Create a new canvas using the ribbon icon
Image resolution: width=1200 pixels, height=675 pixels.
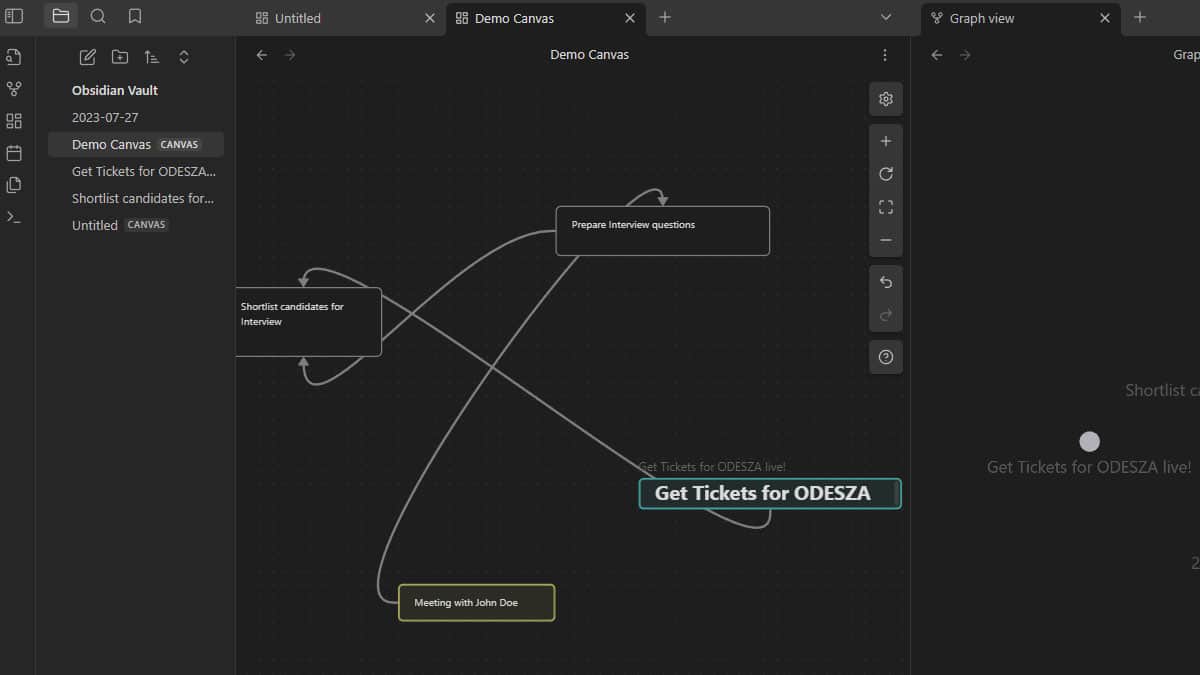pyautogui.click(x=13, y=120)
